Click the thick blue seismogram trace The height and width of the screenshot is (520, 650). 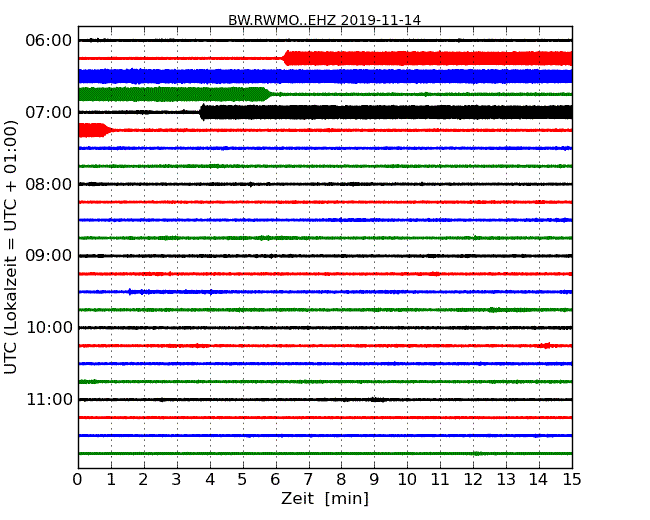325,76
